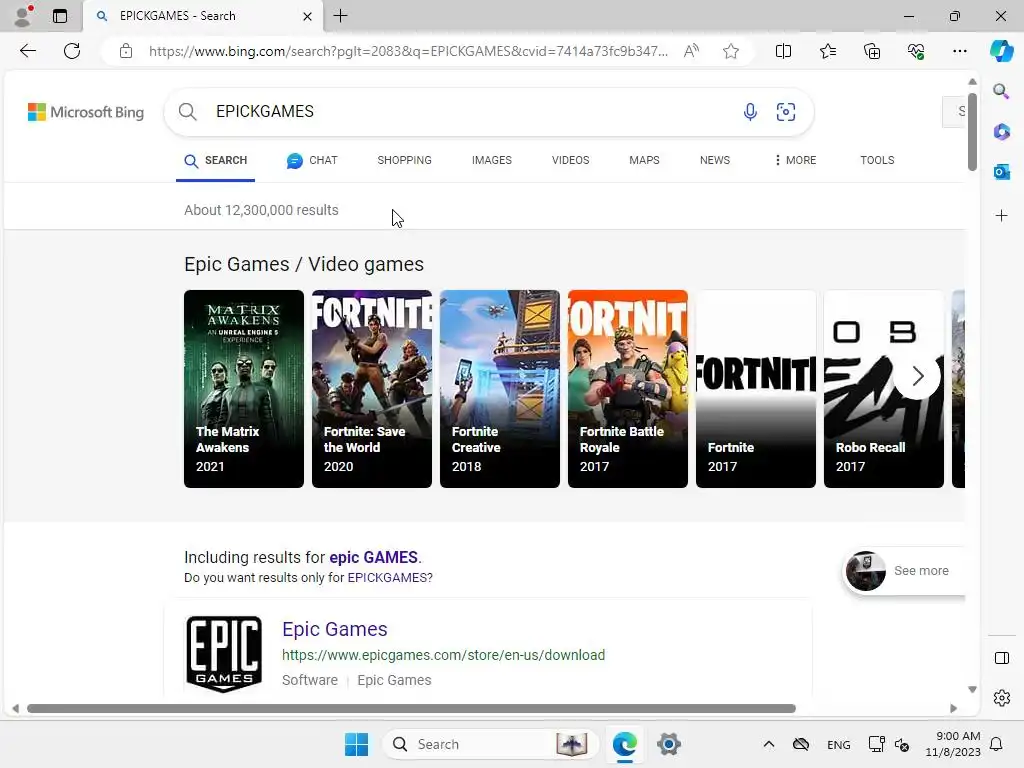Open the Fortnite 2017 card
Image resolution: width=1024 pixels, height=768 pixels.
(756, 389)
